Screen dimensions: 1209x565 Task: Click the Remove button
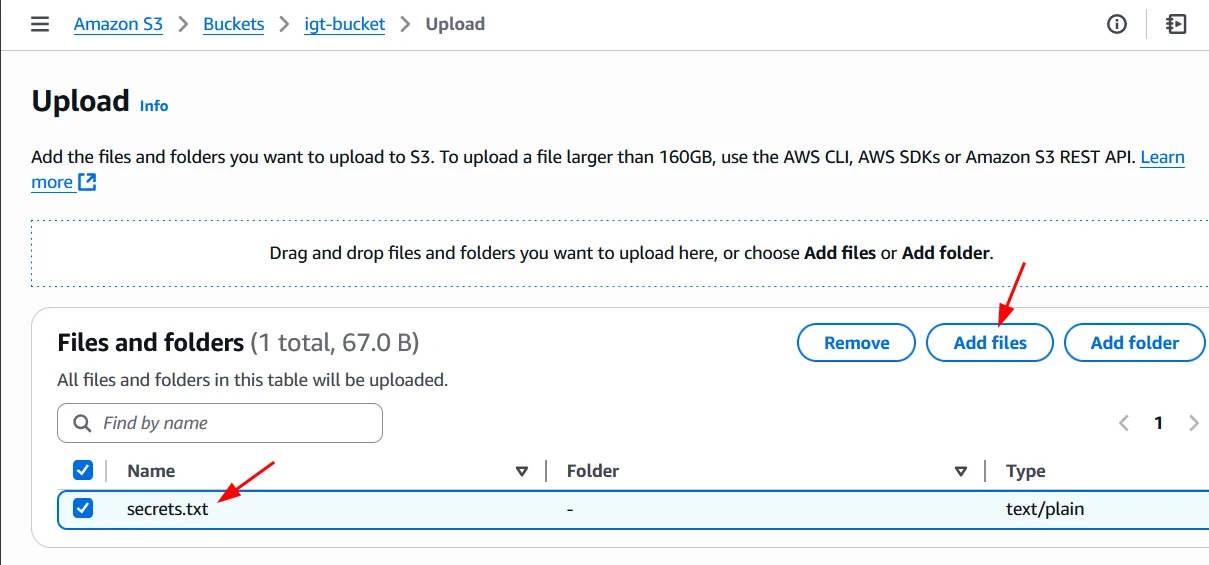(856, 343)
